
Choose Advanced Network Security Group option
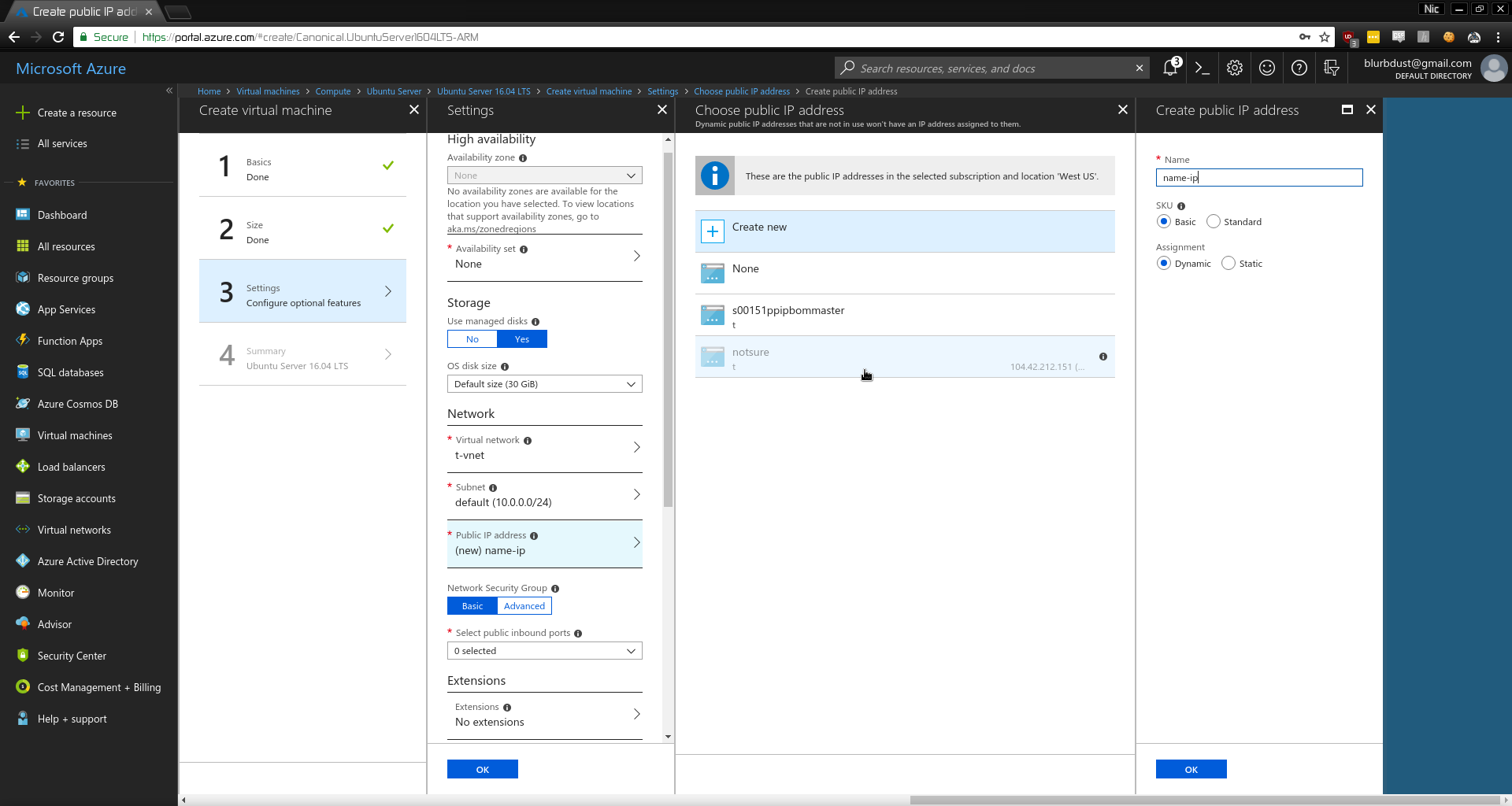(x=524, y=606)
